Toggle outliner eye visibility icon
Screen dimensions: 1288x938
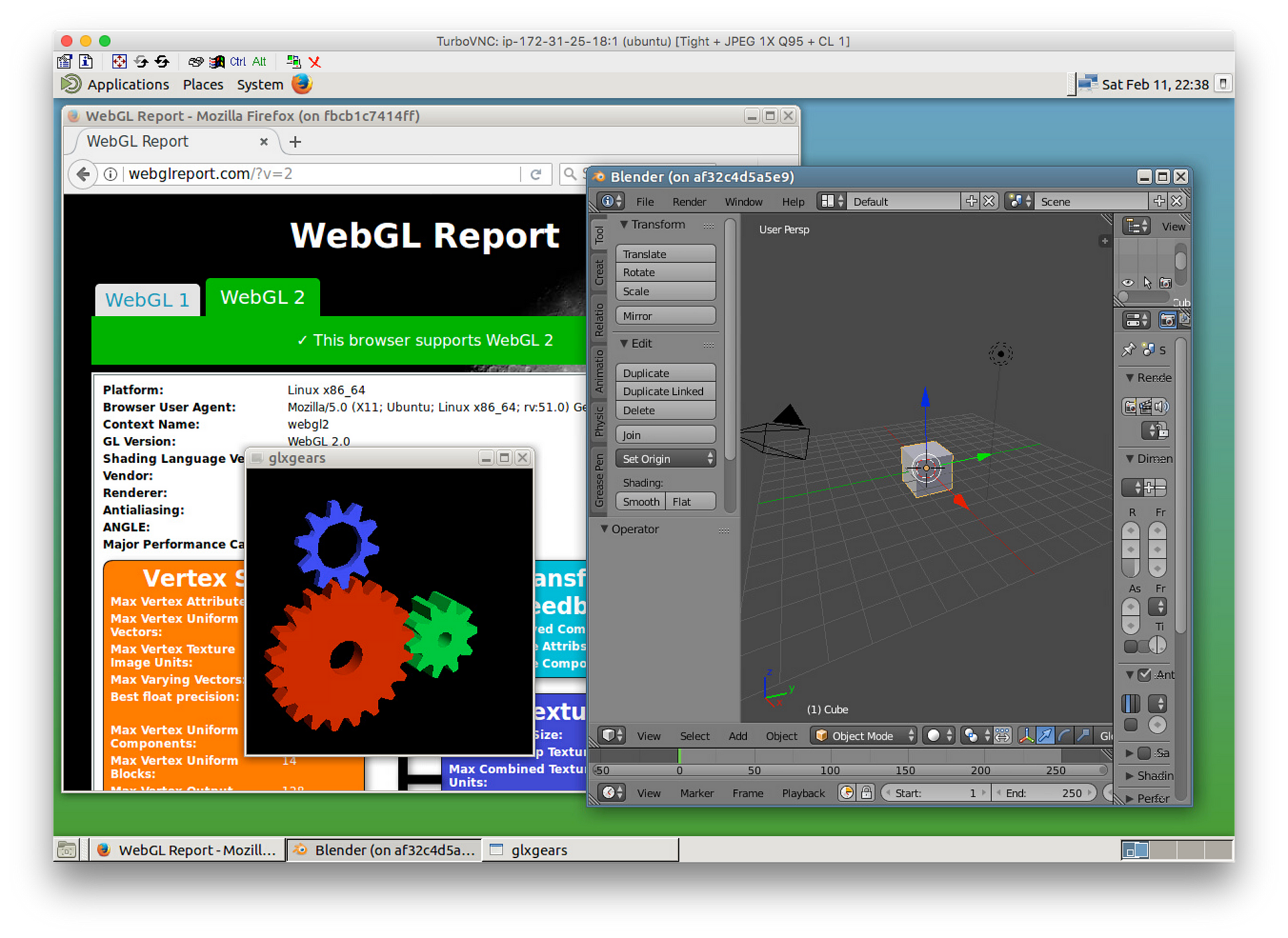point(1128,283)
